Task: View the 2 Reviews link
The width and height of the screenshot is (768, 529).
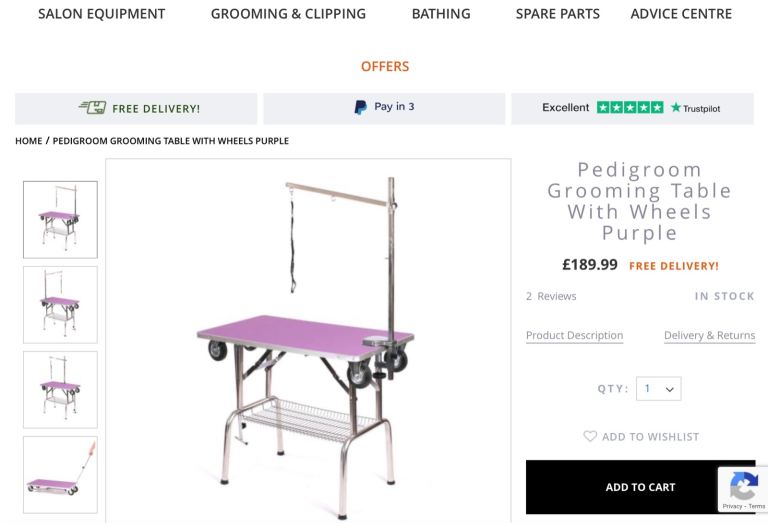Action: [551, 296]
